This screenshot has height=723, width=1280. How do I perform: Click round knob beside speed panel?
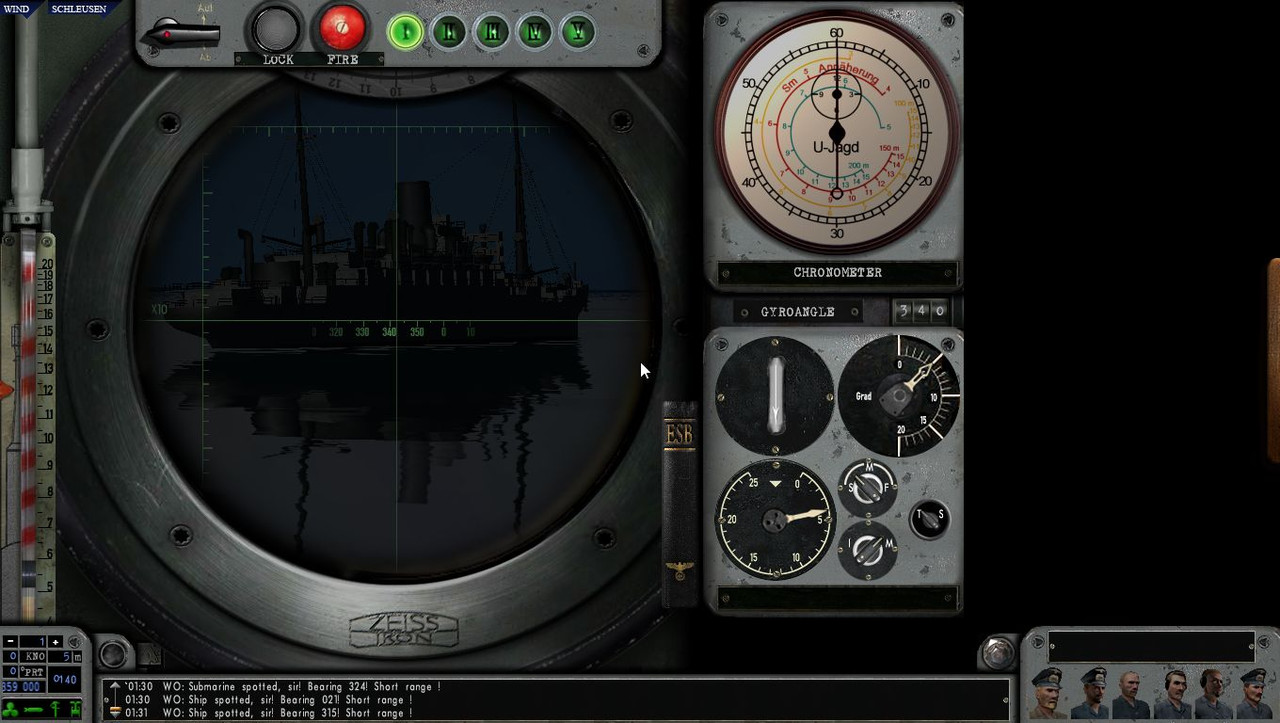click(112, 654)
